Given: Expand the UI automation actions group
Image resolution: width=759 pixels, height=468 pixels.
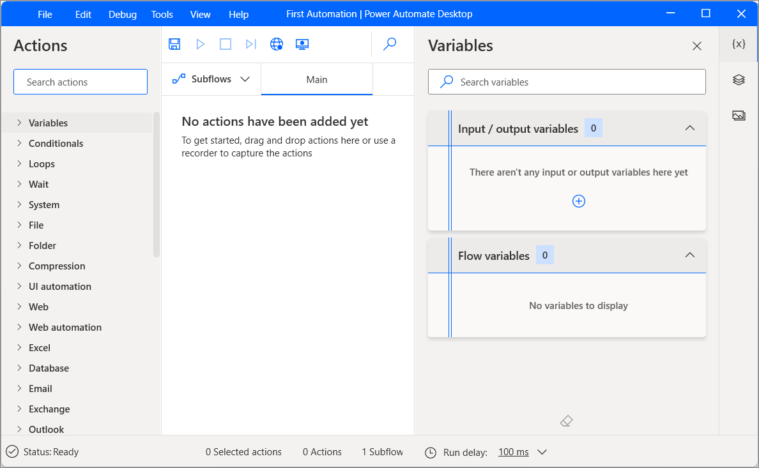Looking at the screenshot, I should pyautogui.click(x=19, y=286).
